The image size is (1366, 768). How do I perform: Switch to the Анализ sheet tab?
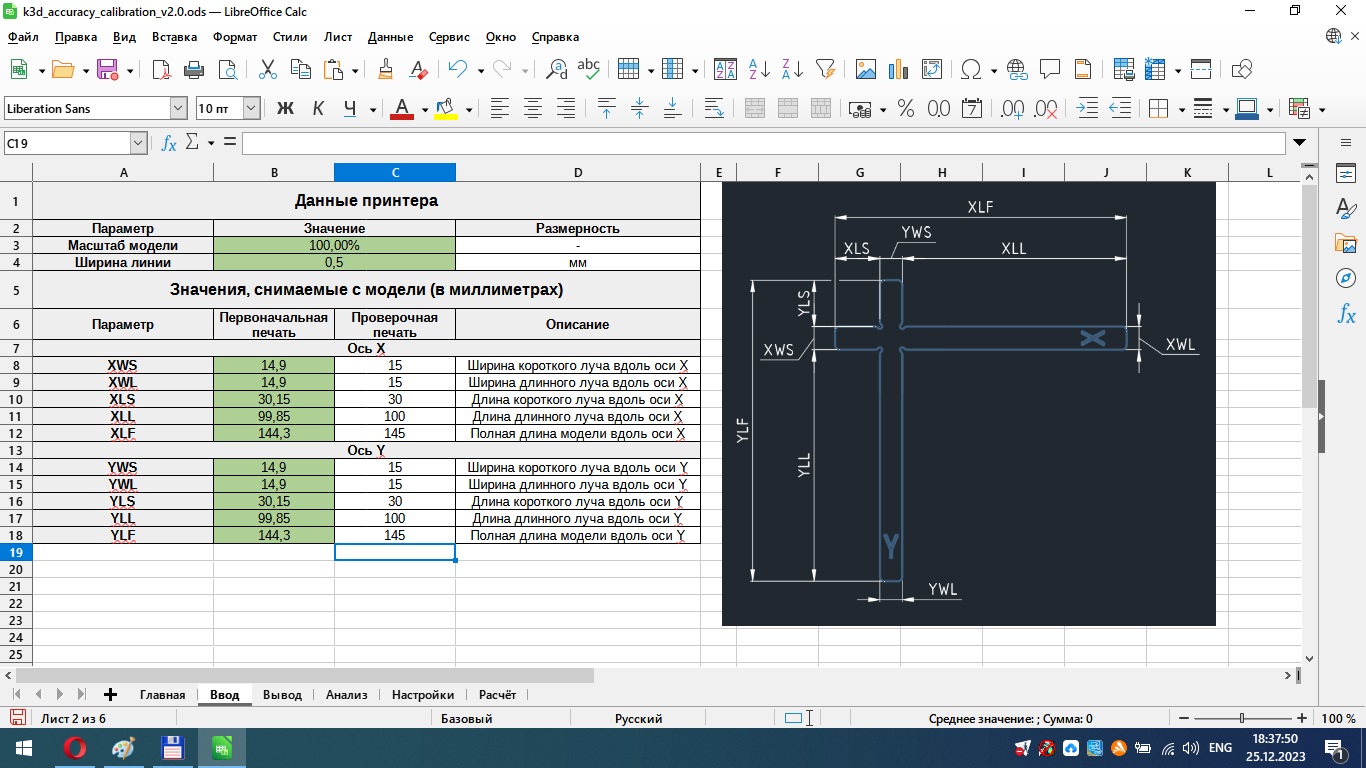346,695
